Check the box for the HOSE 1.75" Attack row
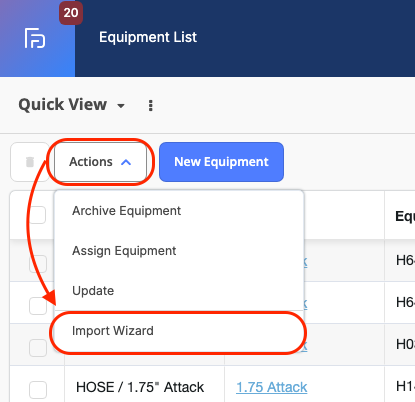Screen dimensions: 415x402 click(x=38, y=390)
